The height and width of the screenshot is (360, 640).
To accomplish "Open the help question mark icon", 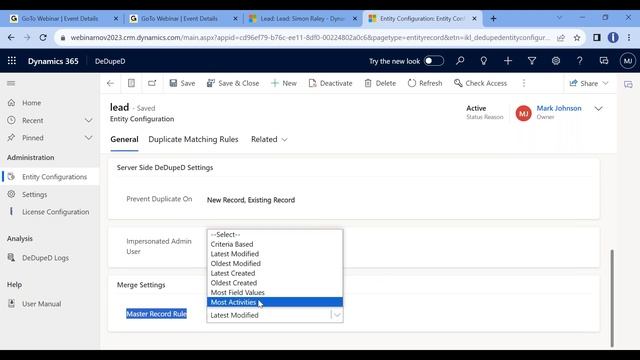I will [580, 61].
